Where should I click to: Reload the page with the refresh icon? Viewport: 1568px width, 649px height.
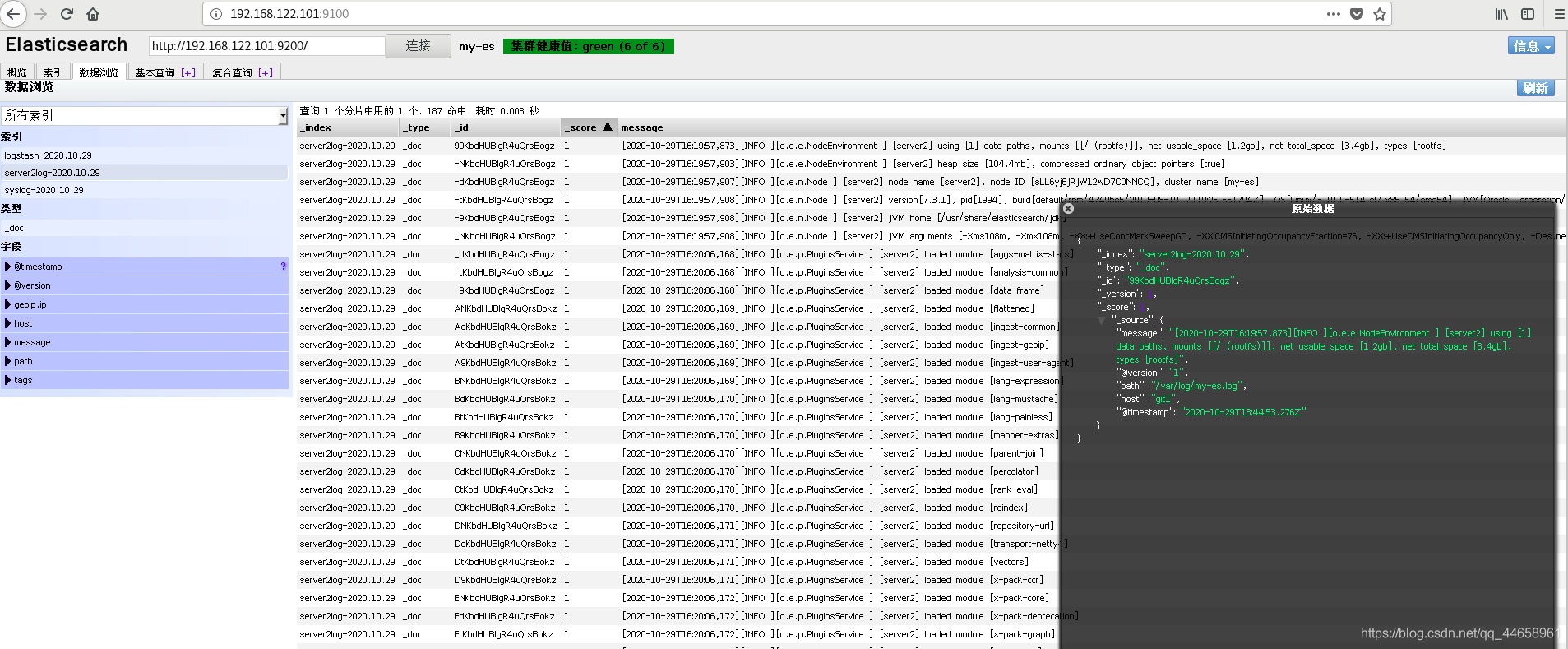[x=67, y=14]
